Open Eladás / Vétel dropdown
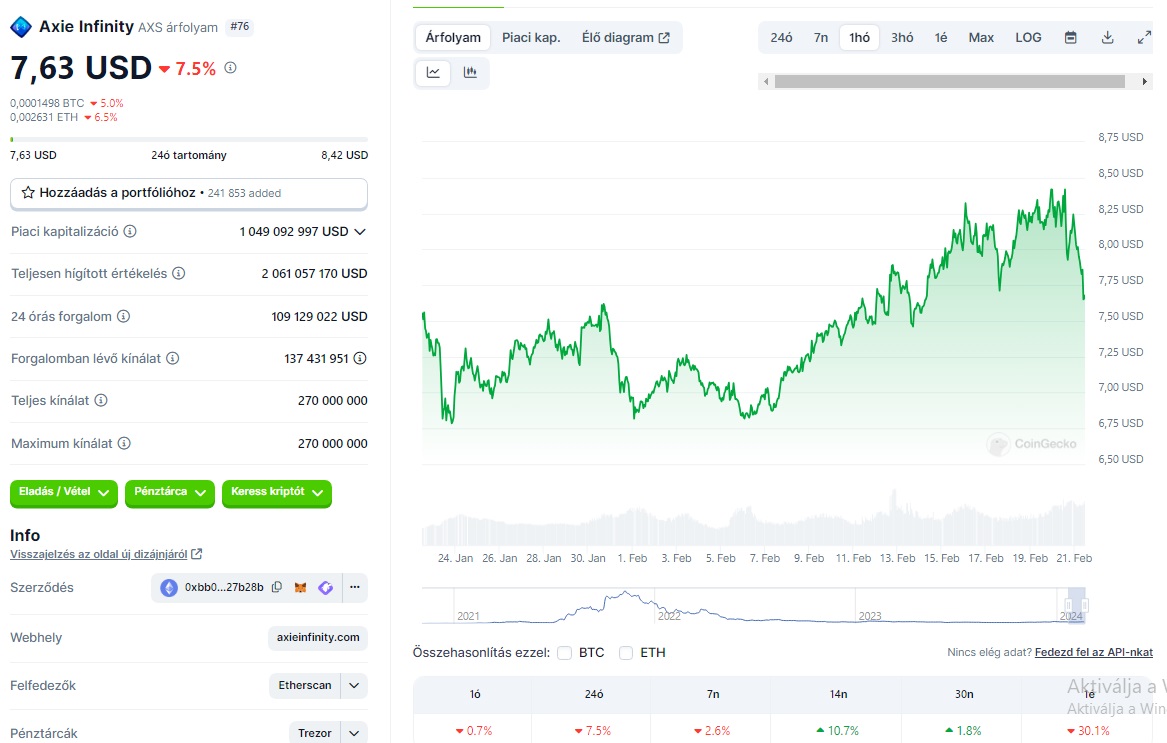The height and width of the screenshot is (743, 1167). (x=64, y=492)
